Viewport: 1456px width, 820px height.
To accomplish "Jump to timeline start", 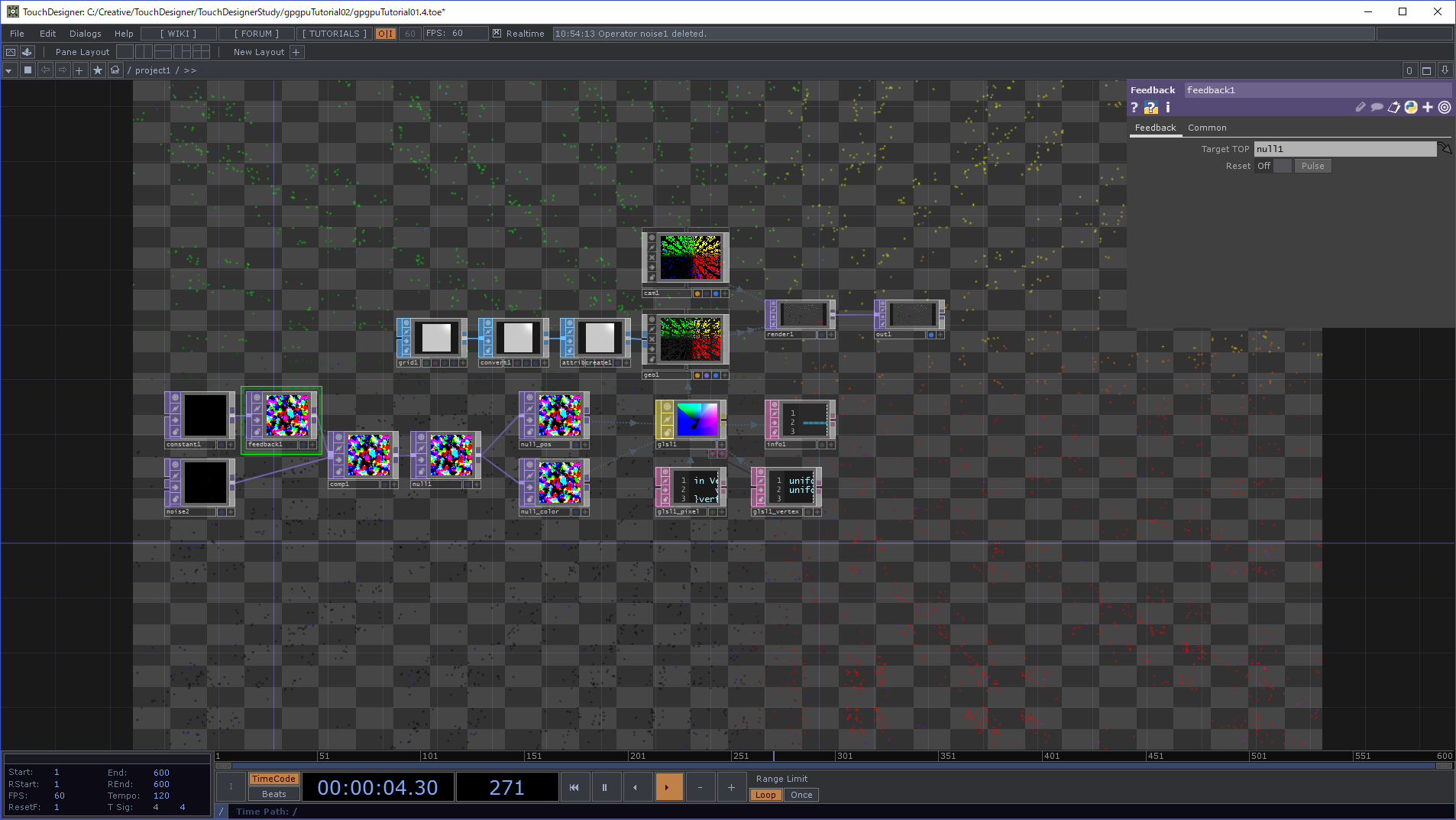I will 574,787.
